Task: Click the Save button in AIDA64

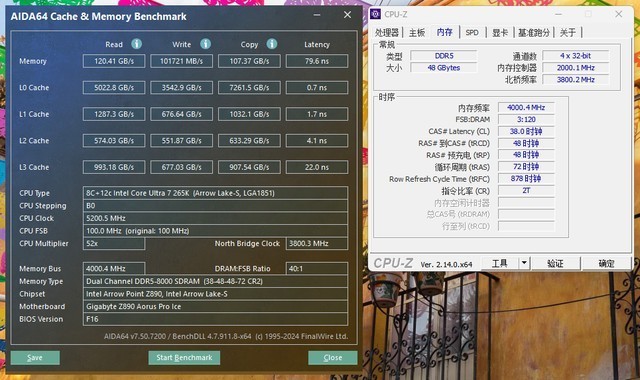Action: pyautogui.click(x=35, y=358)
